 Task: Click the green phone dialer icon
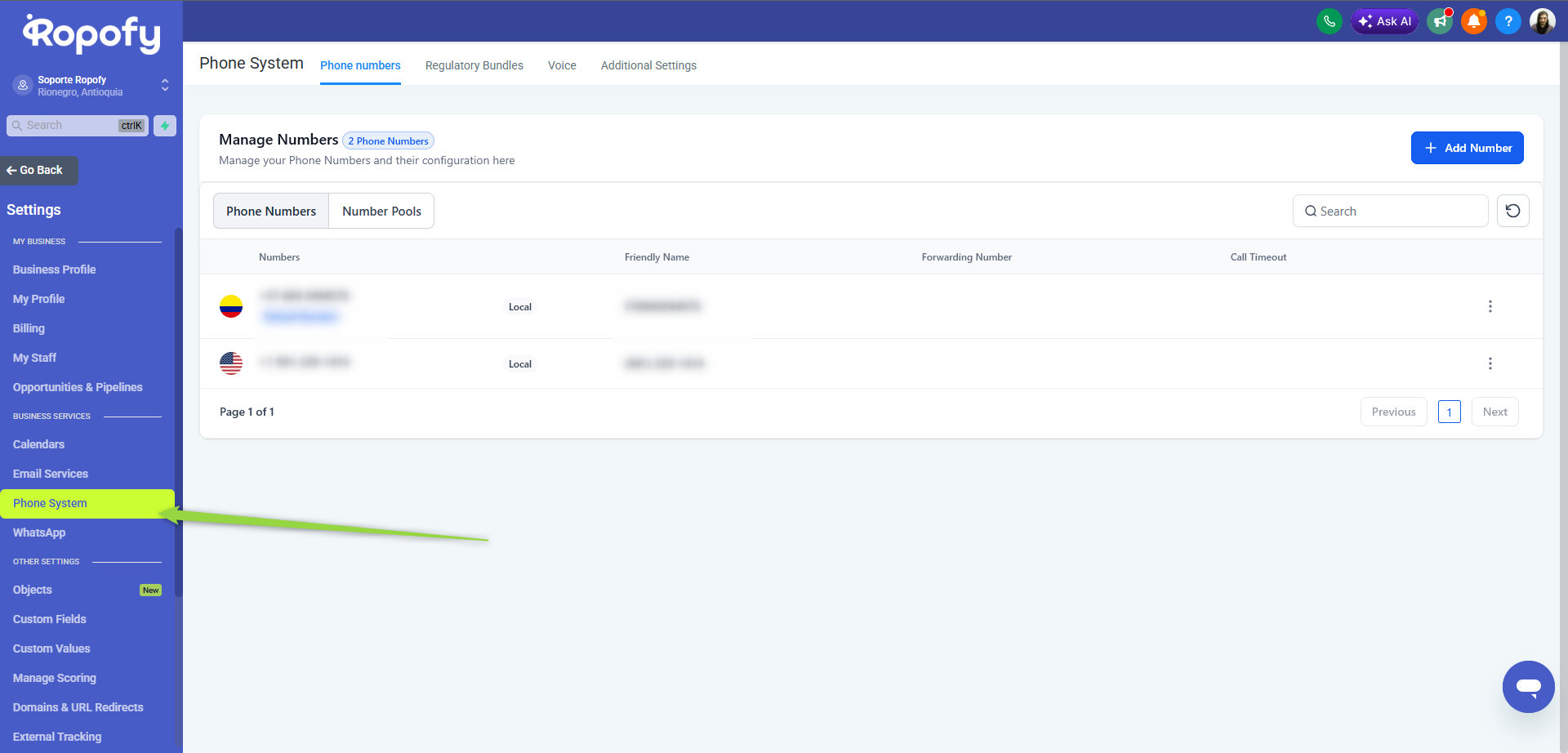tap(1329, 21)
